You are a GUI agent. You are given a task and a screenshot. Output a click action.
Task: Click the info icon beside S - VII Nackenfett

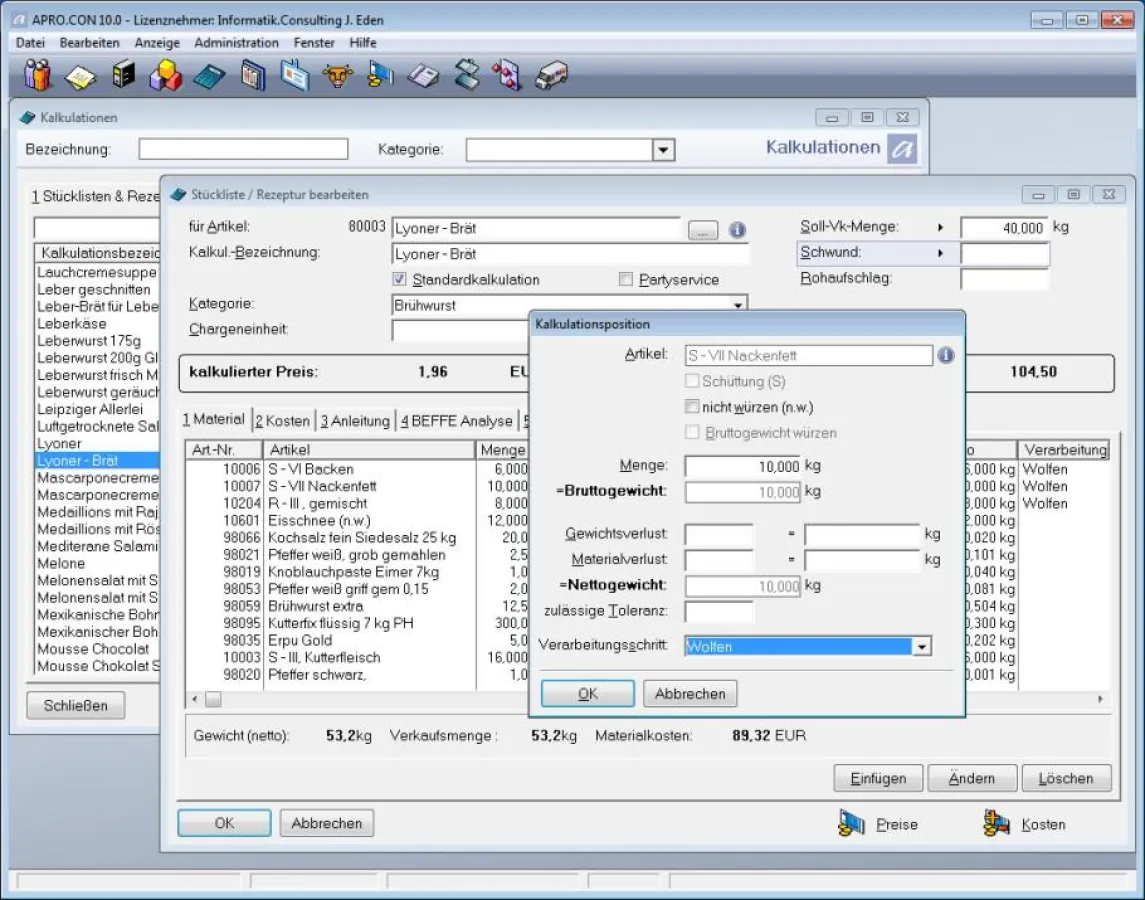(945, 356)
